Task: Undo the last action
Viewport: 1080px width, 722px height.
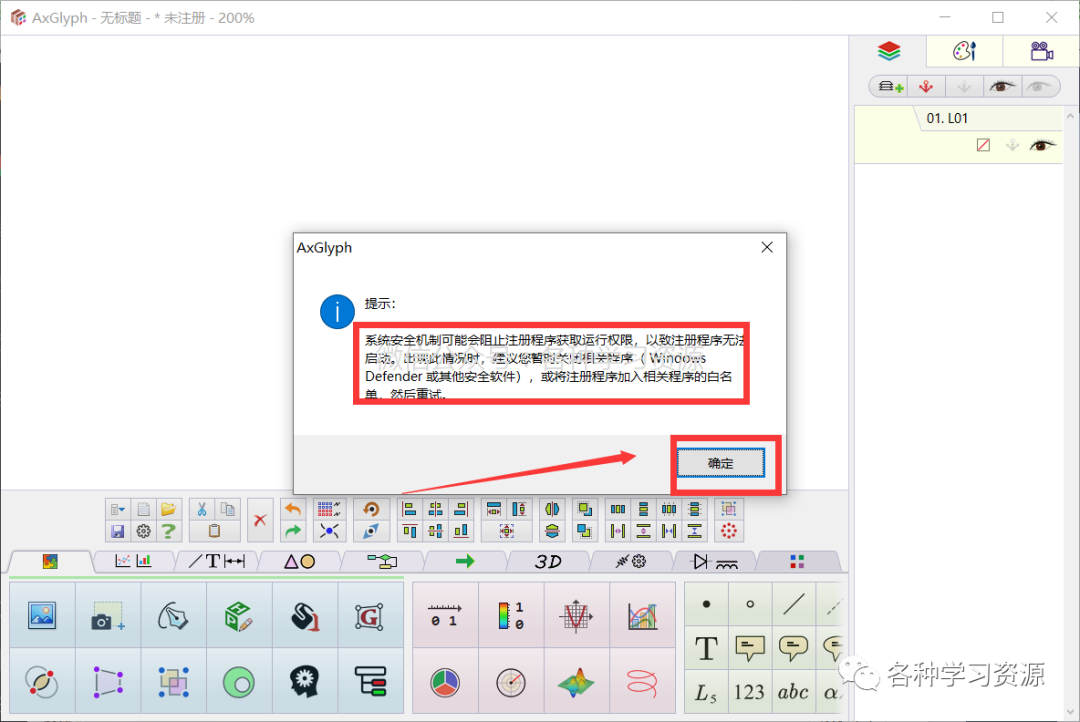Action: coord(293,510)
